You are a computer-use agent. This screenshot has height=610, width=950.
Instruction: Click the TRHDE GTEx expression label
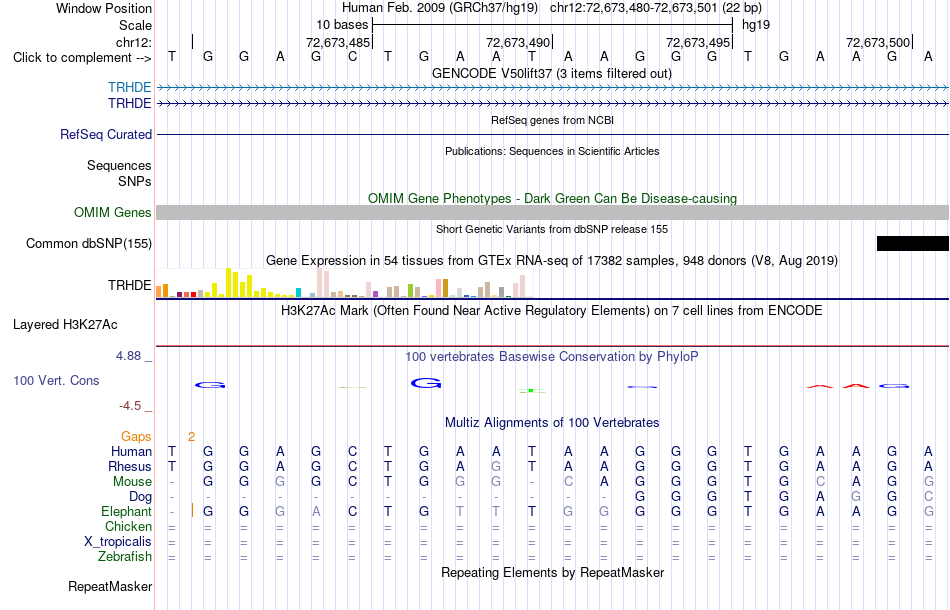(x=130, y=285)
